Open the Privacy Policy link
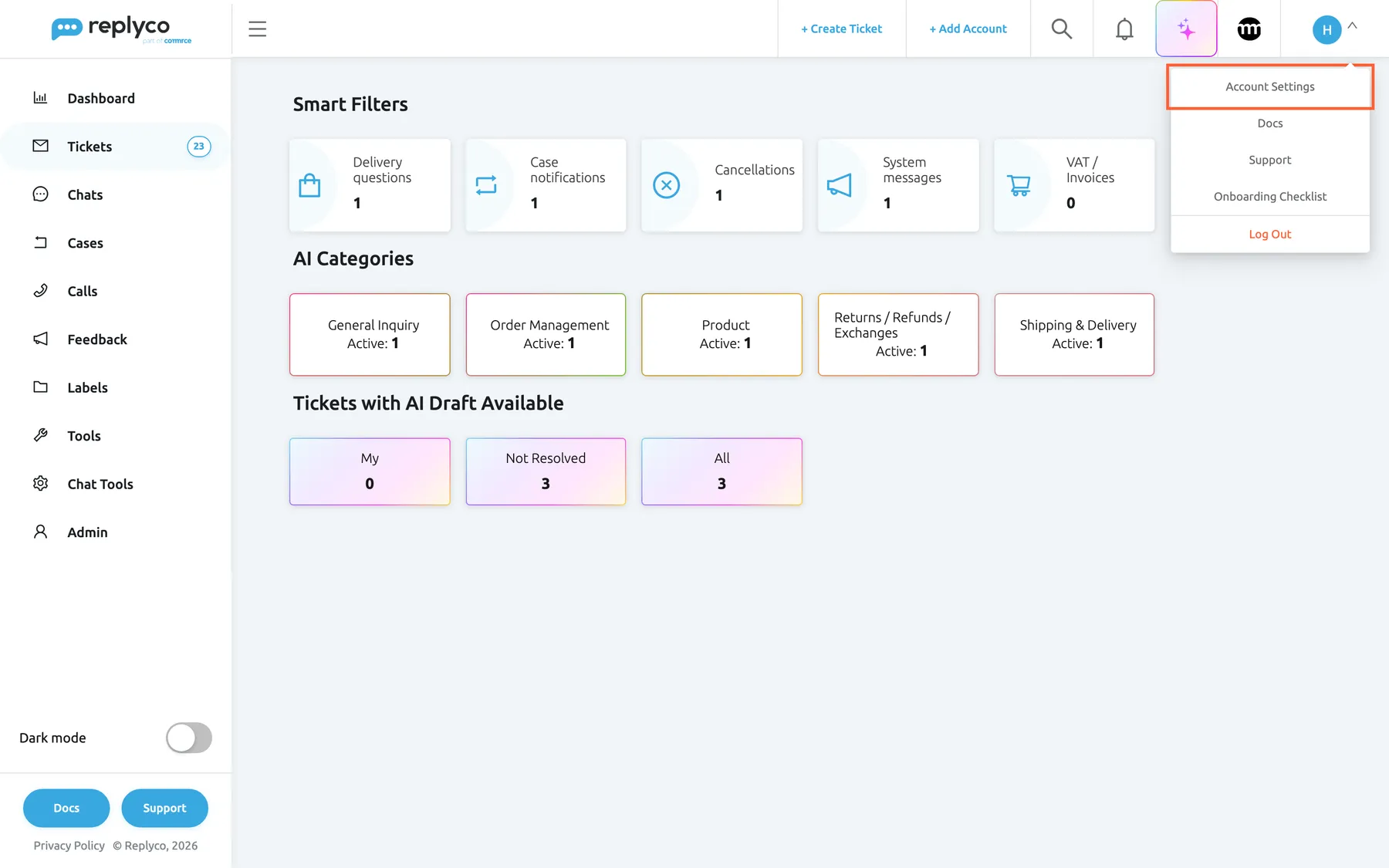The height and width of the screenshot is (868, 1389). (x=69, y=846)
